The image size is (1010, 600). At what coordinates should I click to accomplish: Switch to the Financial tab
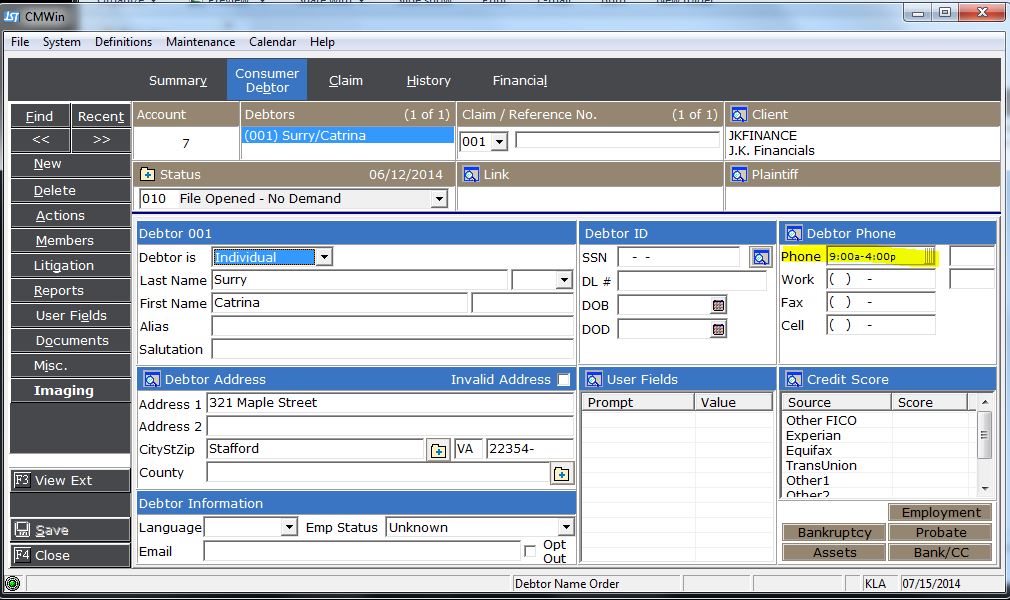click(519, 81)
